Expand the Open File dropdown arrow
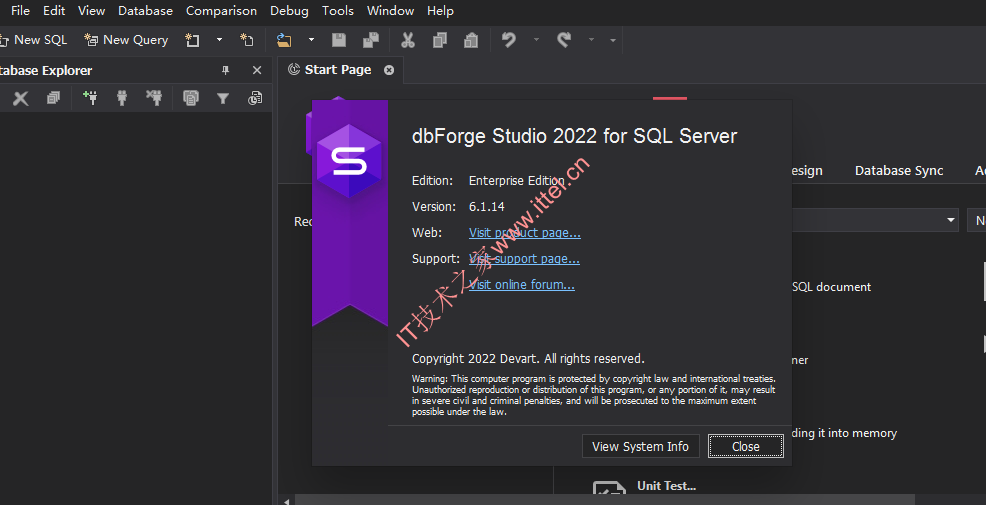The width and height of the screenshot is (986, 505). pos(311,40)
